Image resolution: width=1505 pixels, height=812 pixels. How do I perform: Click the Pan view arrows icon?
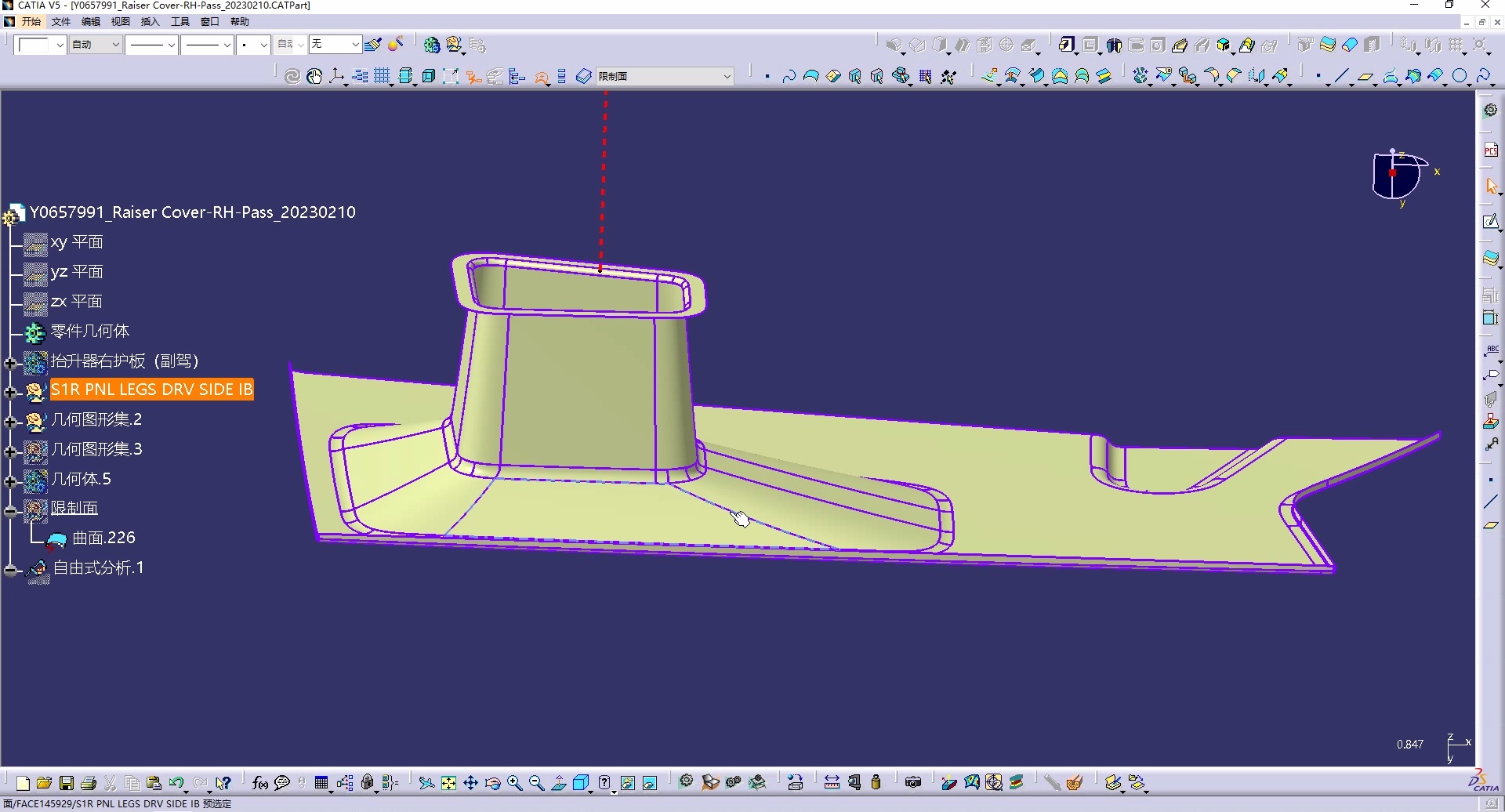click(470, 783)
